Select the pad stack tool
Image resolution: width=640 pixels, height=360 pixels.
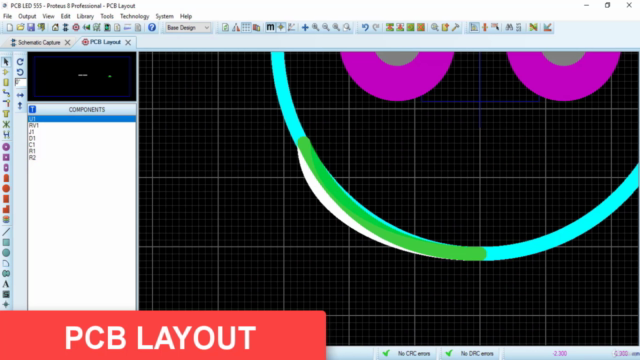tap(6, 220)
